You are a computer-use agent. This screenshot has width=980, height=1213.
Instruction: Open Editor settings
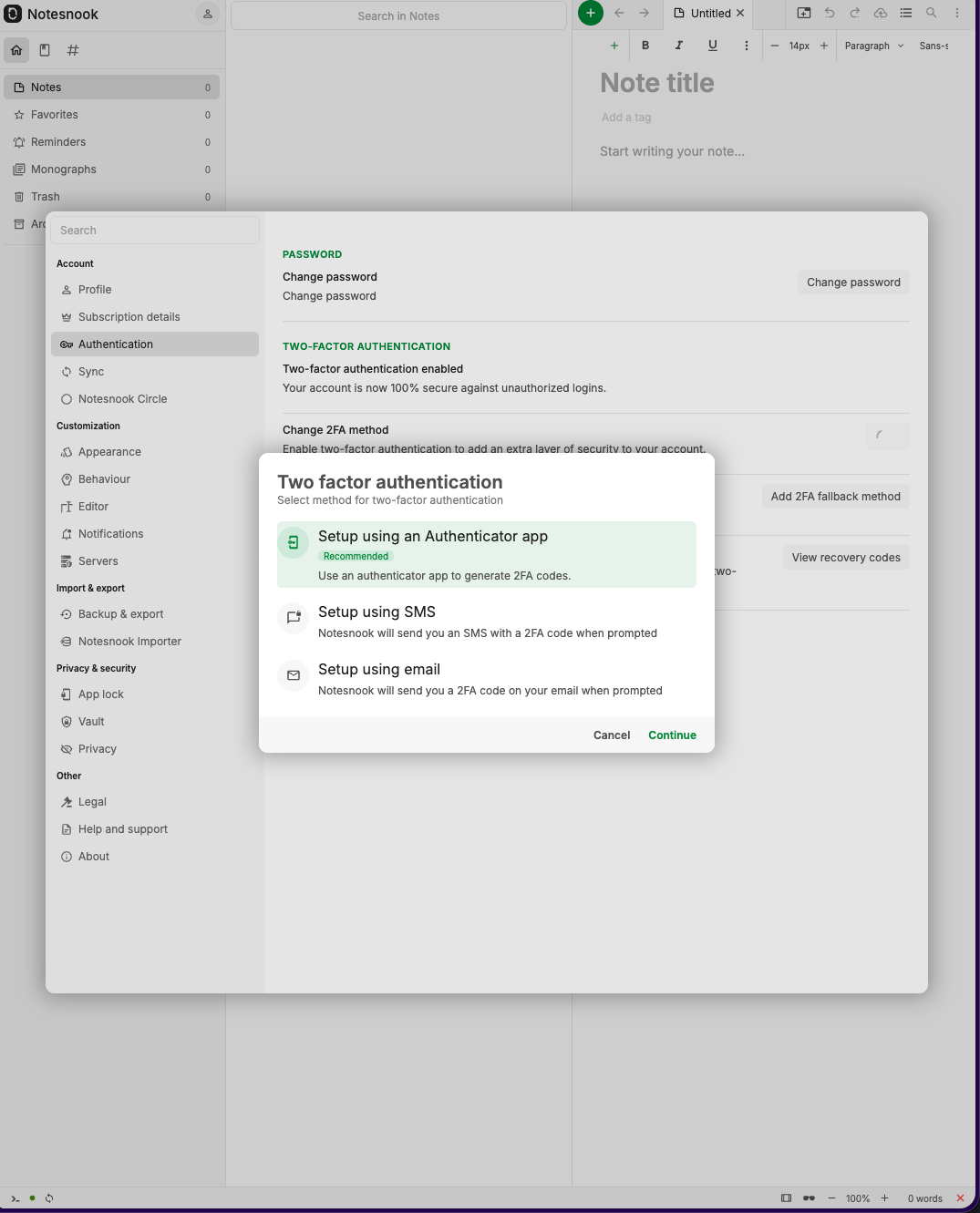[x=155, y=507]
